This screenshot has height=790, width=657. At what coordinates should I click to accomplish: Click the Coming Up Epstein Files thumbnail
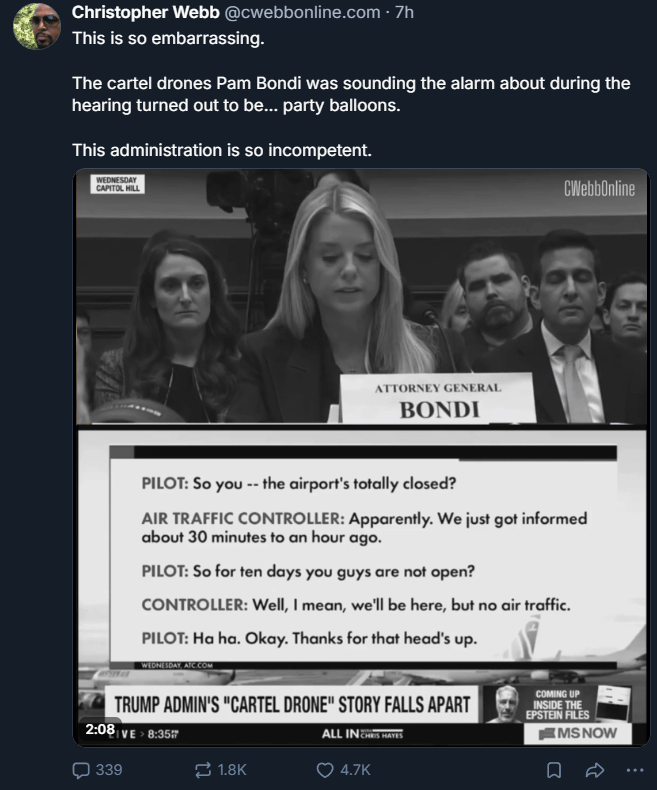(557, 704)
